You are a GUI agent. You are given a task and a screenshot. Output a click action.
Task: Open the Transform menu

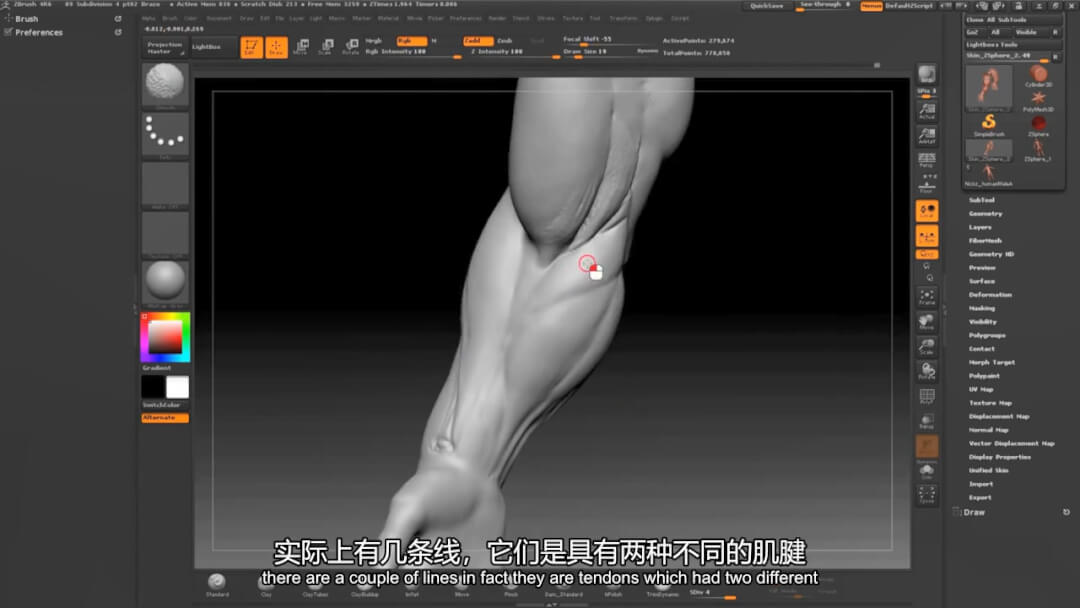tap(623, 19)
